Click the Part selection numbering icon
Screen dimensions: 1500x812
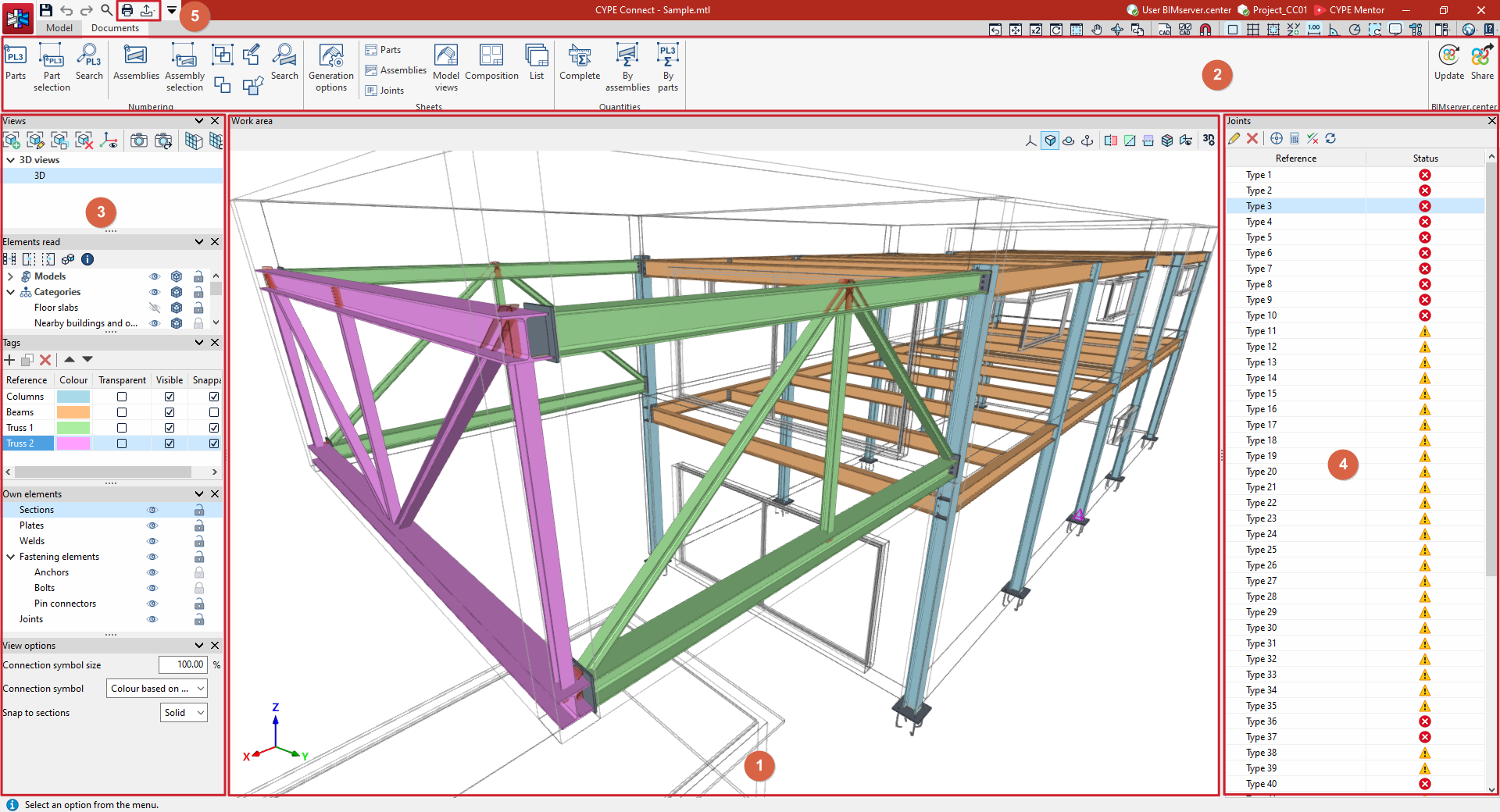tap(52, 68)
